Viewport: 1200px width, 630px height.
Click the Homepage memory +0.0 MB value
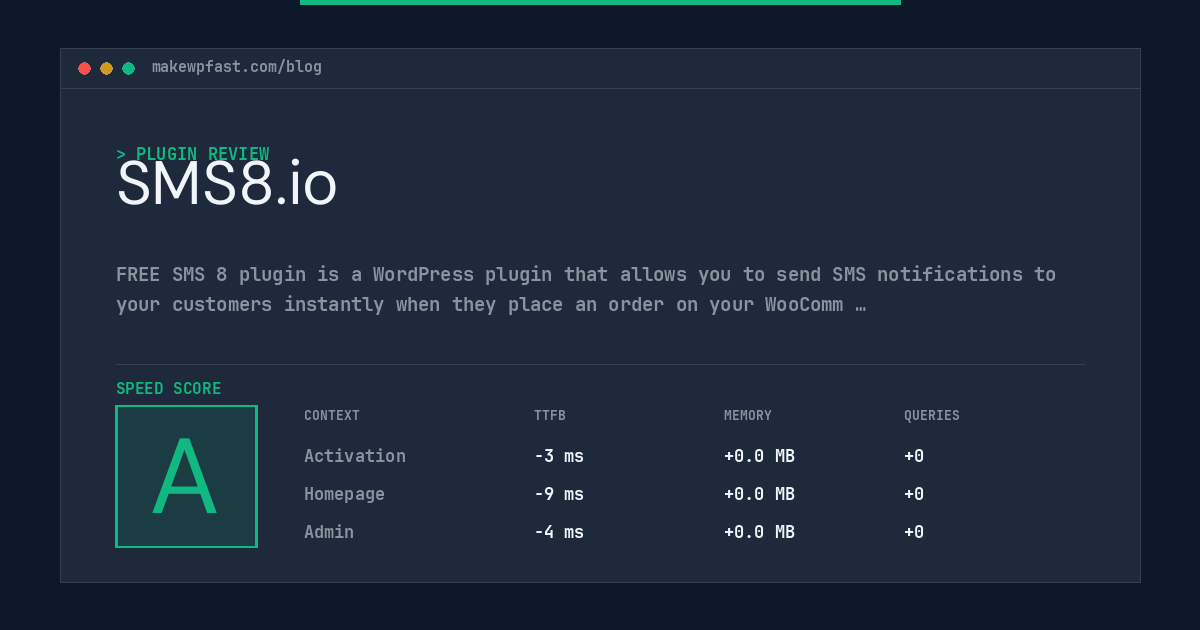click(x=759, y=494)
